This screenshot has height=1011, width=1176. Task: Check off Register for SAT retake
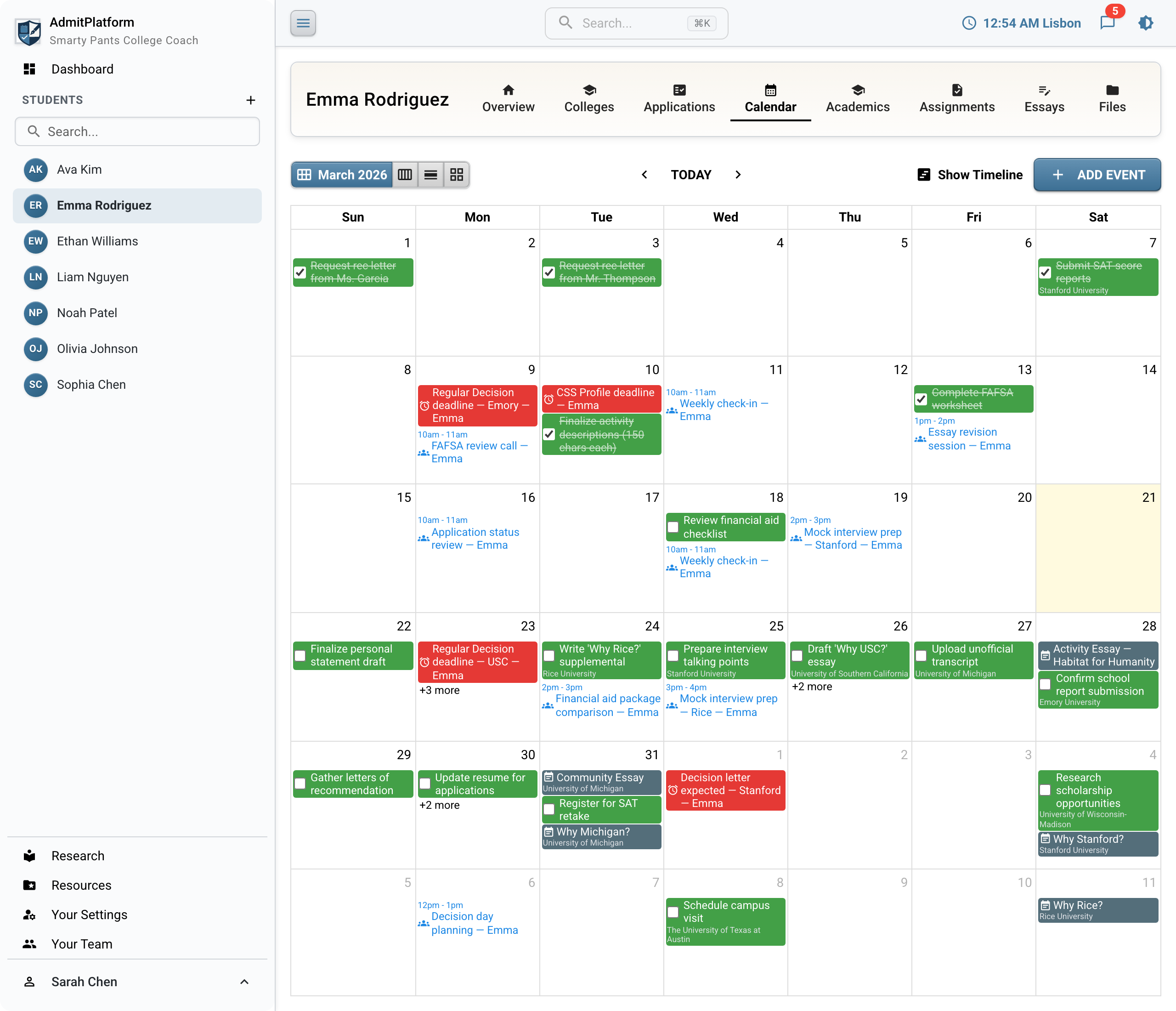548,809
